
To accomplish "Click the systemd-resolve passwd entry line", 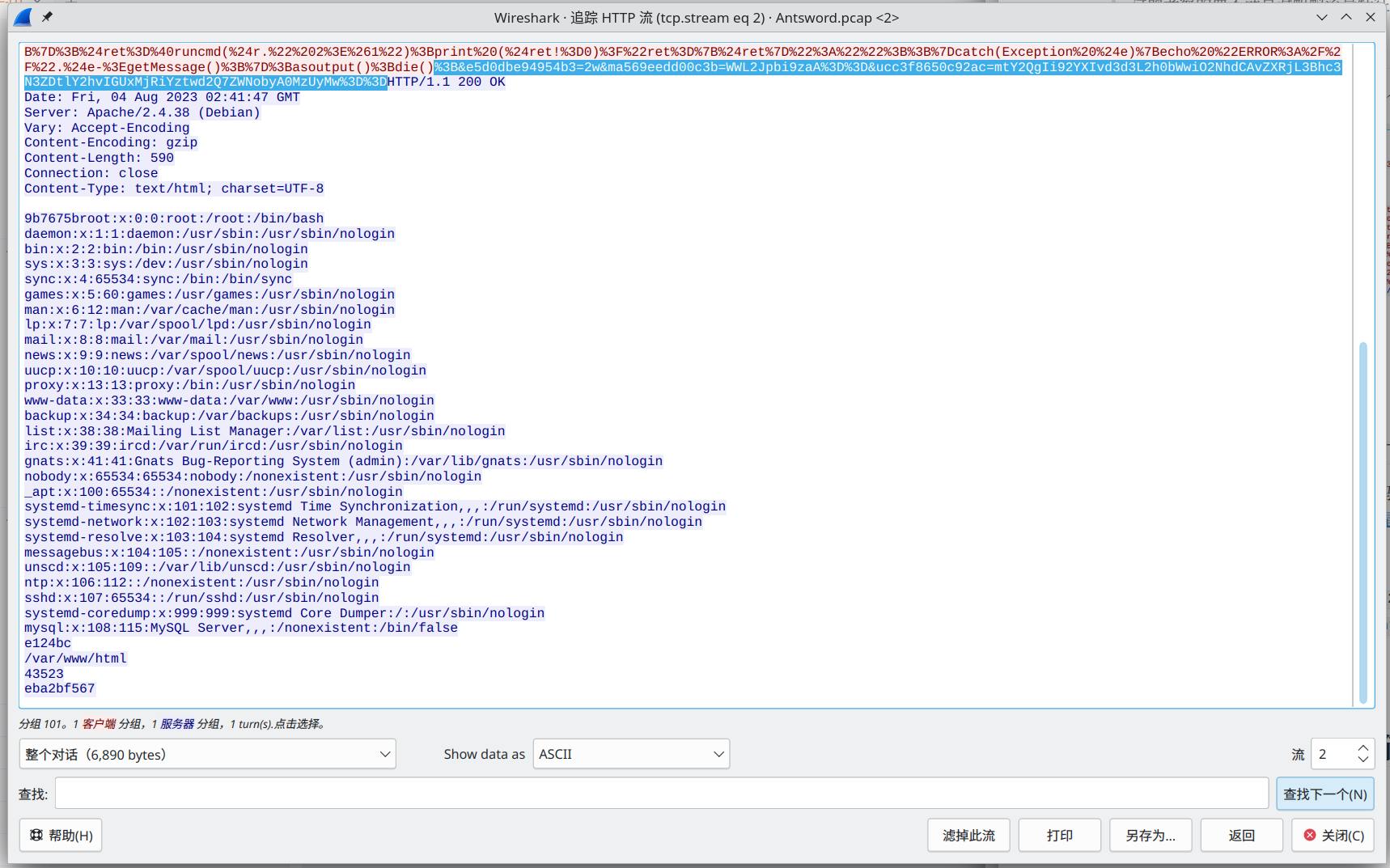I will coord(324,537).
